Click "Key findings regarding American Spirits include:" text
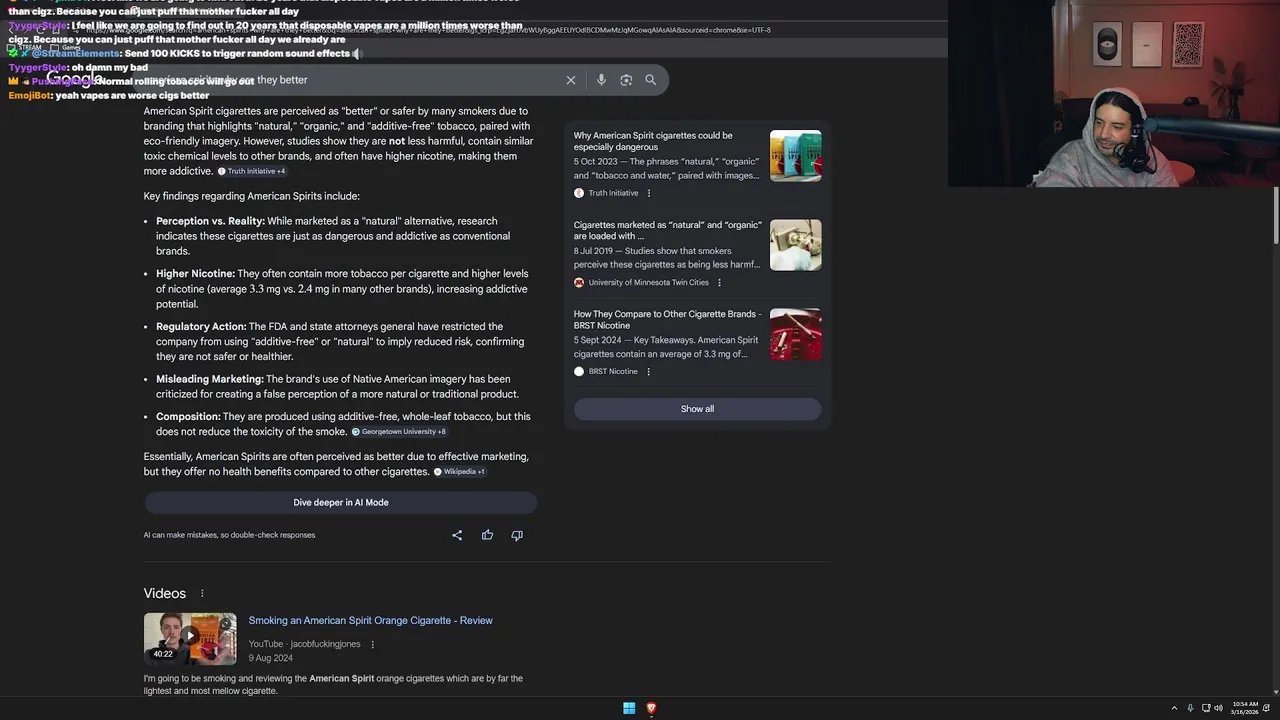This screenshot has height=720, width=1280. point(251,197)
